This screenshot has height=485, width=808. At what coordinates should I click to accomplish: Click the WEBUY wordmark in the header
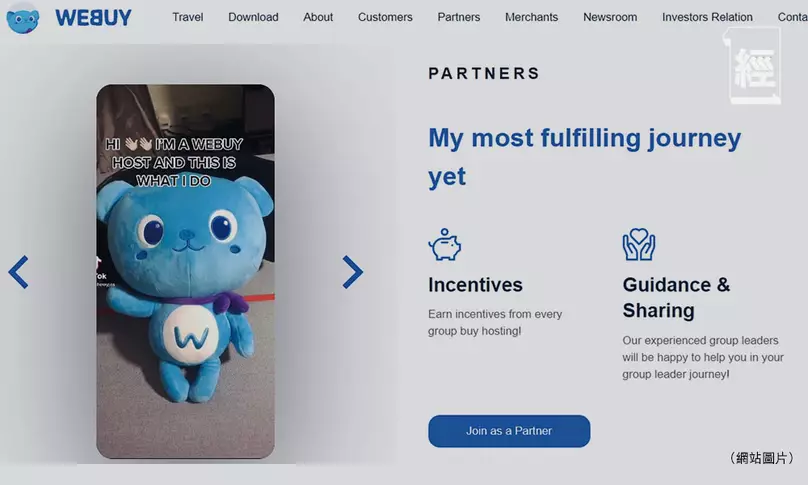coord(93,18)
